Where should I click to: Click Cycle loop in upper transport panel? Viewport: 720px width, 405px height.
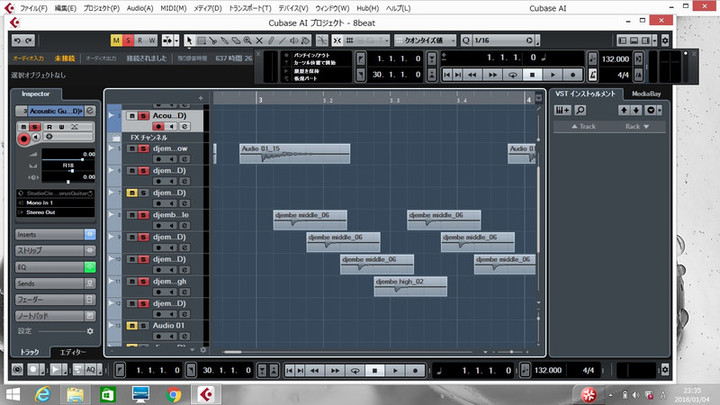[x=512, y=74]
